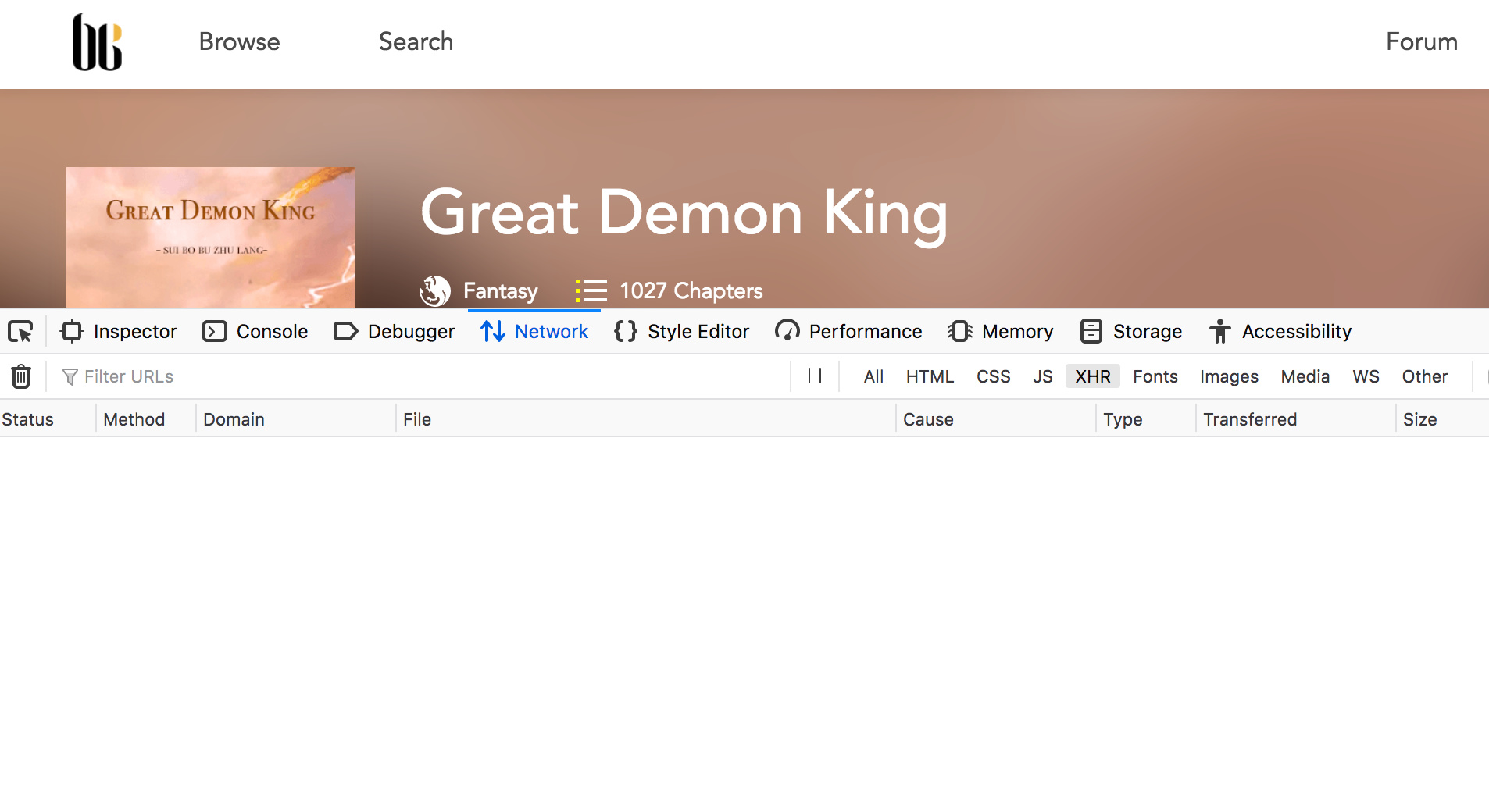Open the Style Editor panel
The image size is (1489, 812).
(682, 332)
